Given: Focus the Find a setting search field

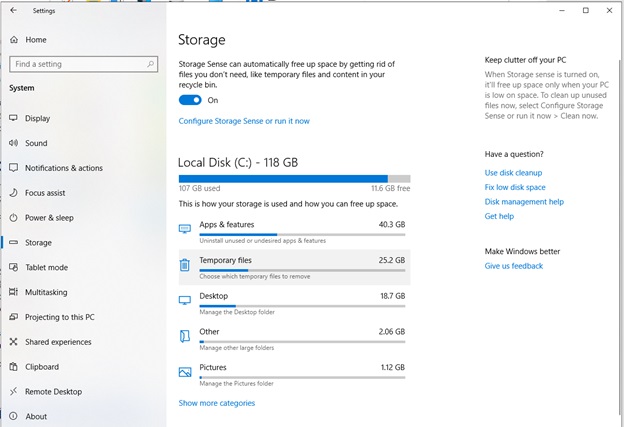Looking at the screenshot, I should [x=84, y=64].
